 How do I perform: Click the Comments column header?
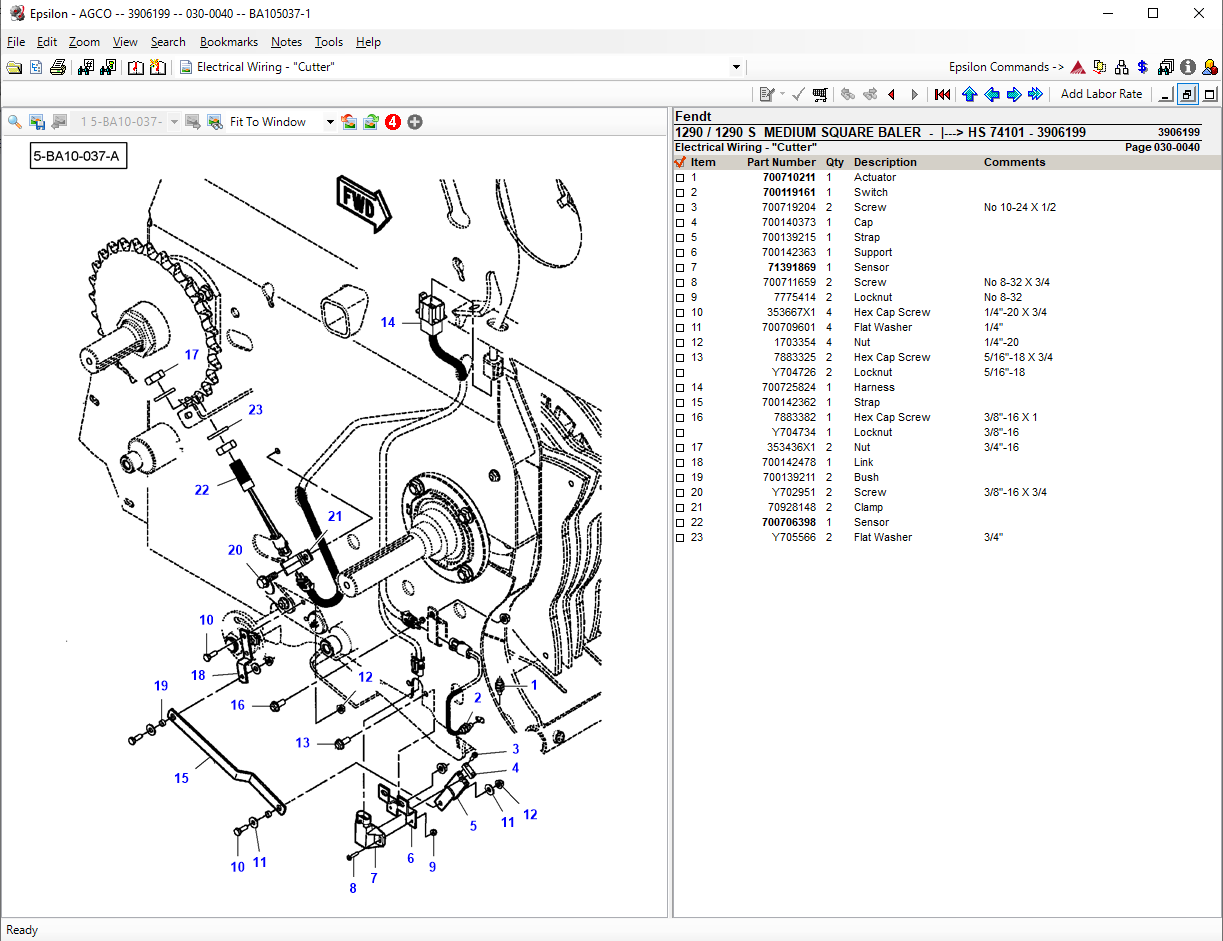pos(1014,162)
